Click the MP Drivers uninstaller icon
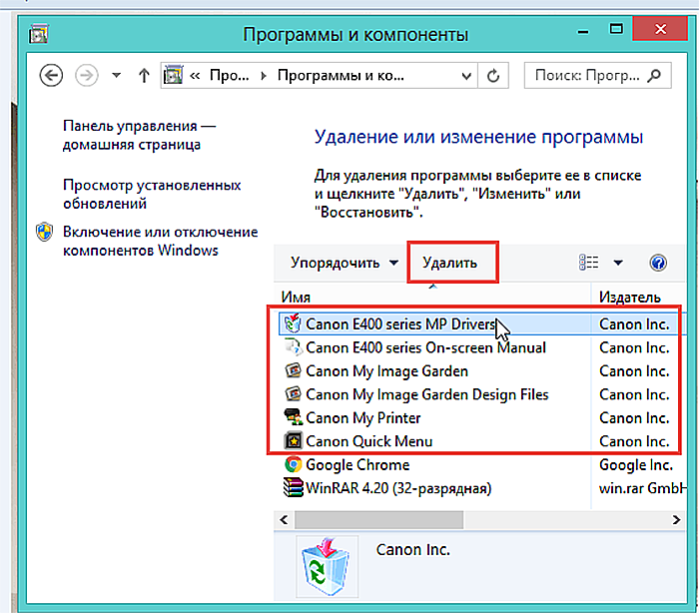The image size is (699, 613). [293, 323]
